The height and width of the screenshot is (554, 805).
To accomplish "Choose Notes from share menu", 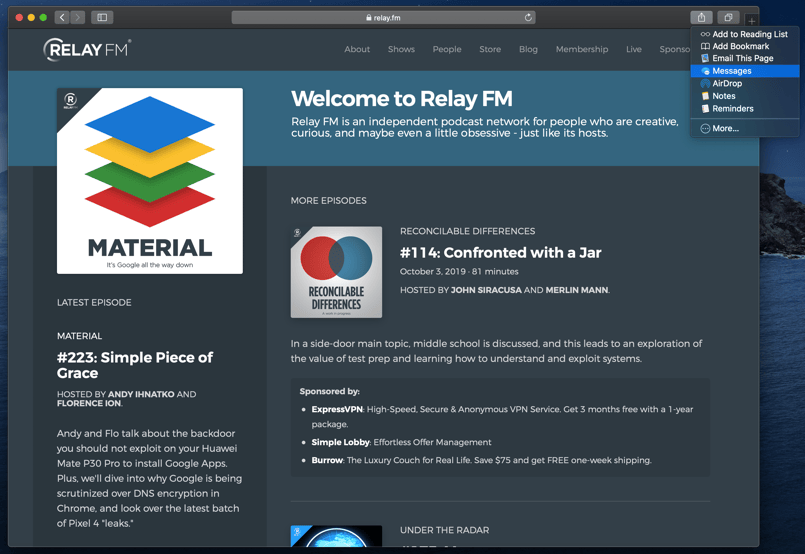I will (745, 96).
